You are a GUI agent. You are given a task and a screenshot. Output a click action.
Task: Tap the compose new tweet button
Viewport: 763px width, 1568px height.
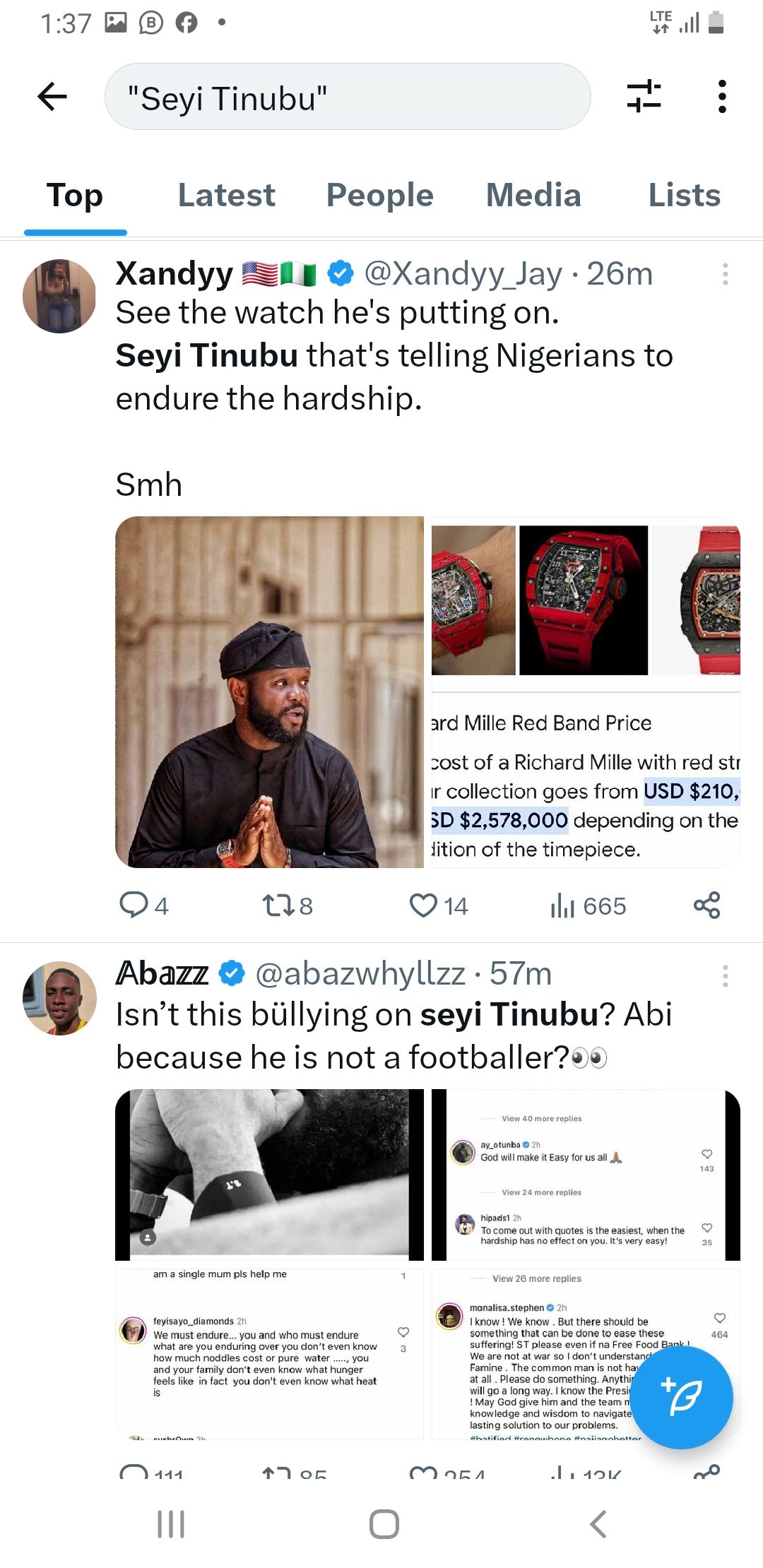(x=681, y=1397)
